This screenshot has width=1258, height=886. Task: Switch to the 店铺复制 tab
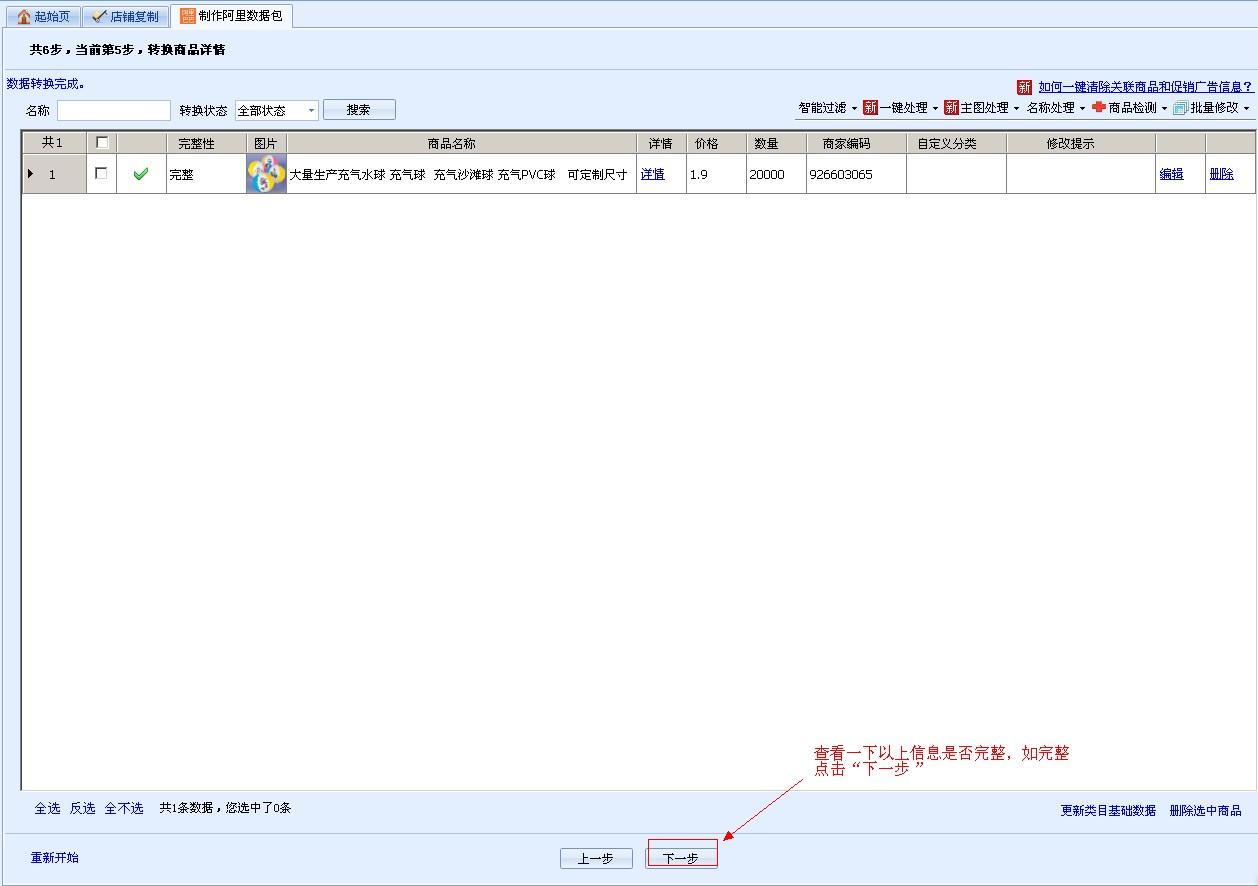pyautogui.click(x=125, y=16)
